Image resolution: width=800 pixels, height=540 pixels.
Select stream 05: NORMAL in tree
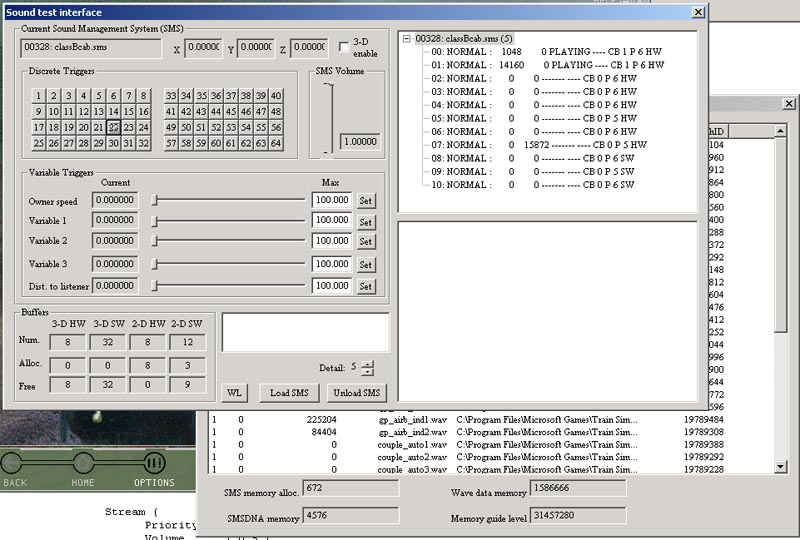(534, 118)
